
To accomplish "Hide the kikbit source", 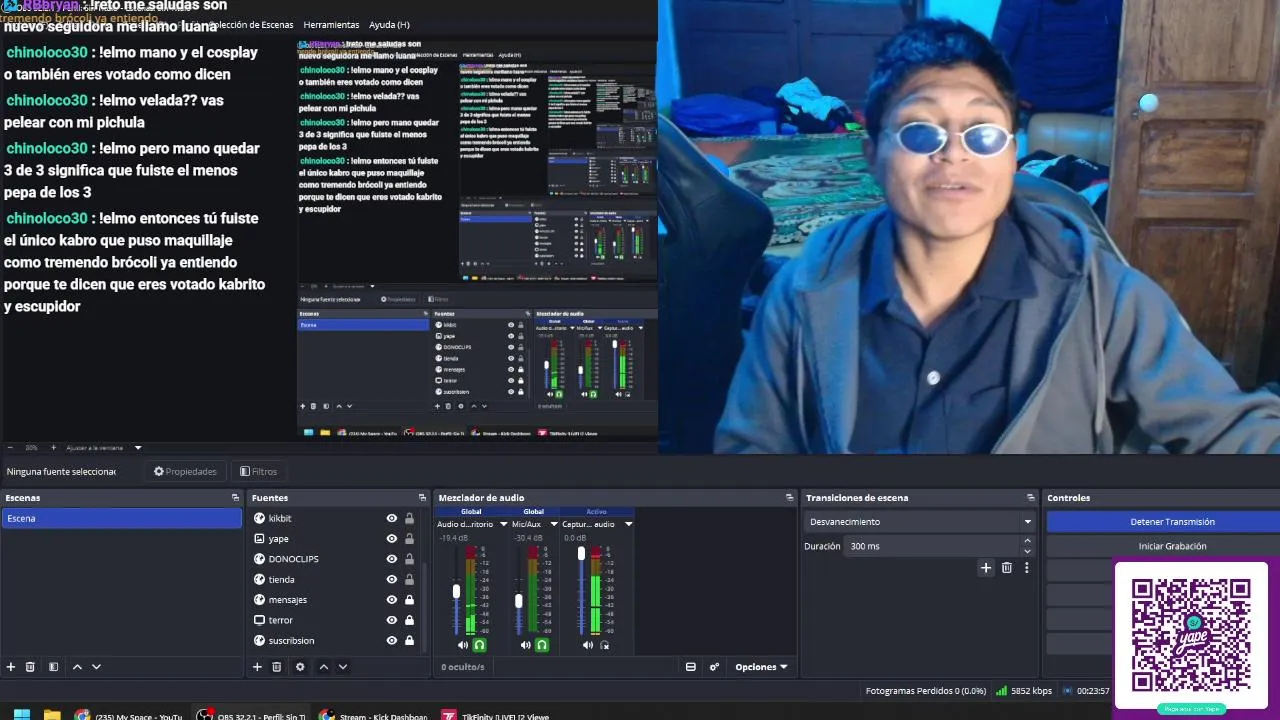I will (x=392, y=518).
